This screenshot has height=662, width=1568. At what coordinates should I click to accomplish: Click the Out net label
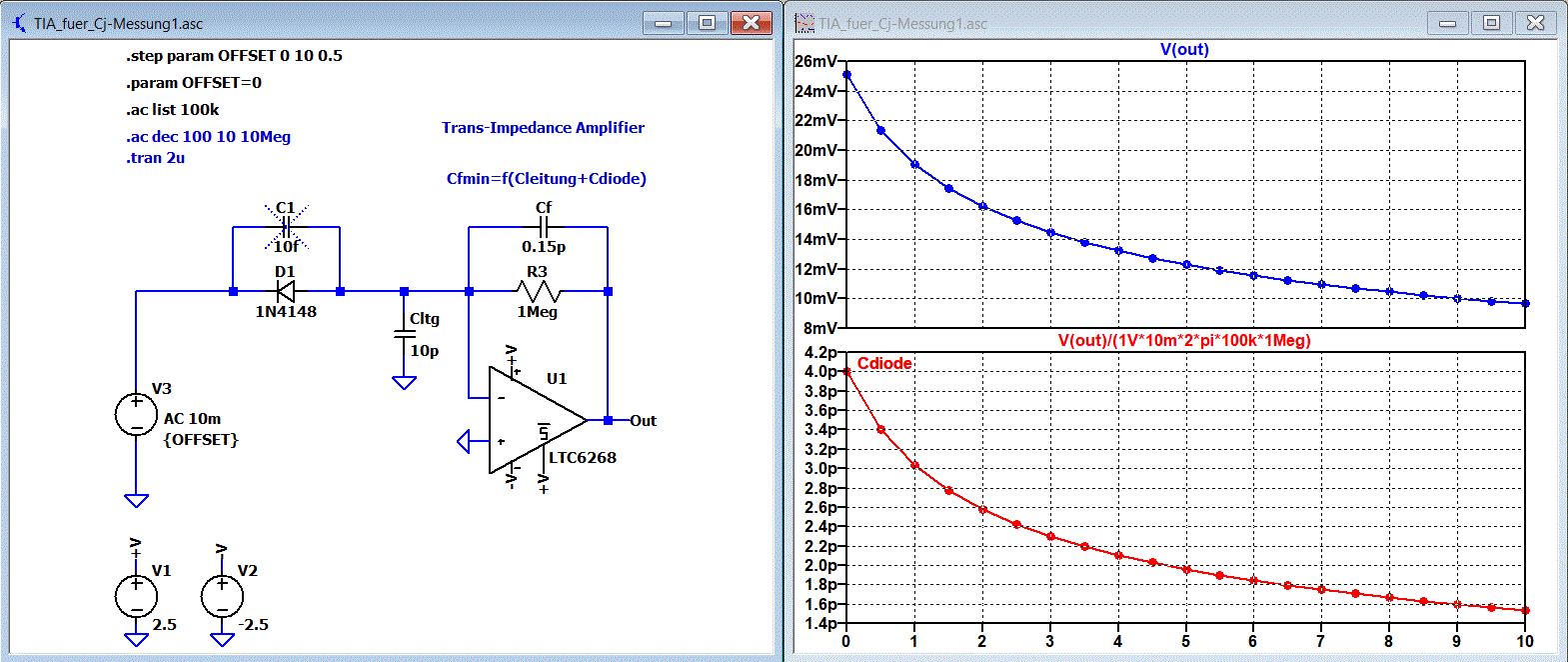coord(643,420)
